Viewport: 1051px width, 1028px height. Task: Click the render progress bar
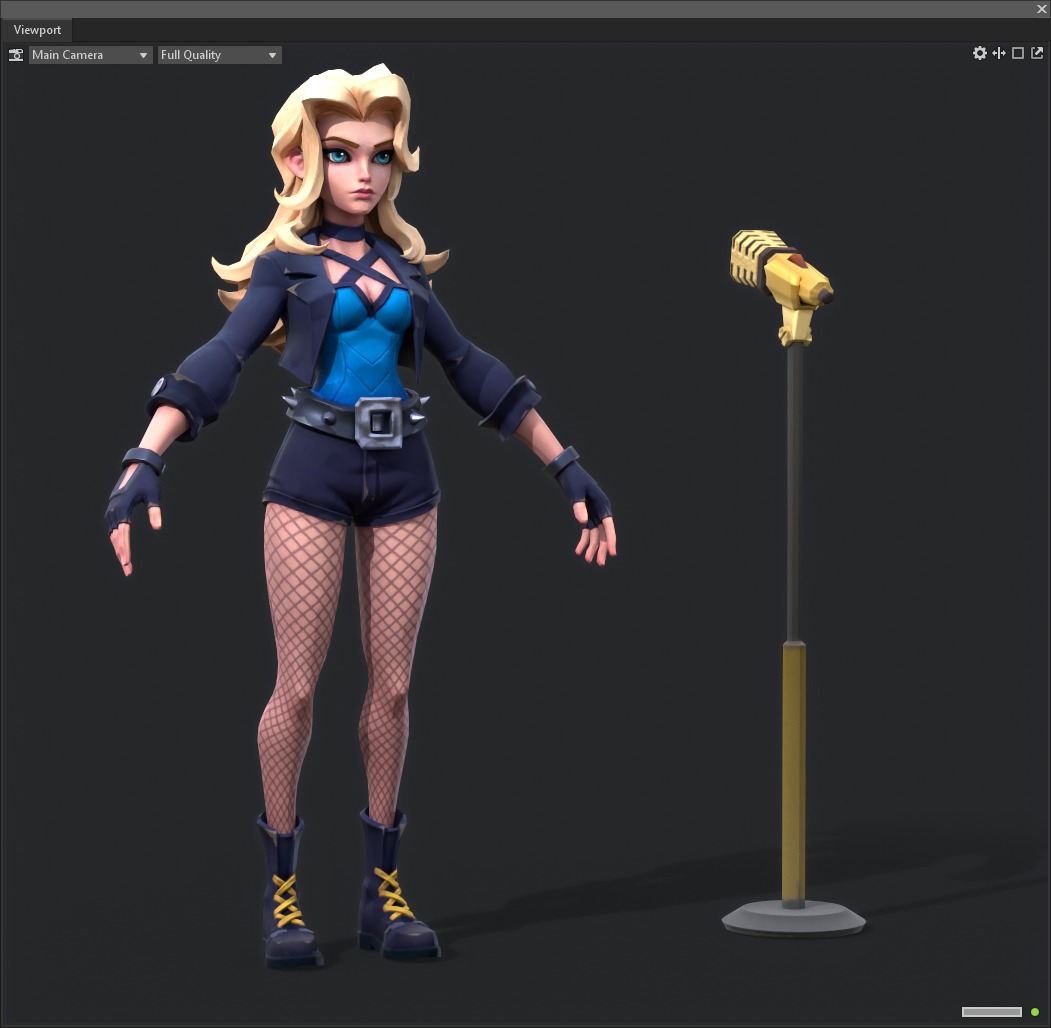[992, 1012]
